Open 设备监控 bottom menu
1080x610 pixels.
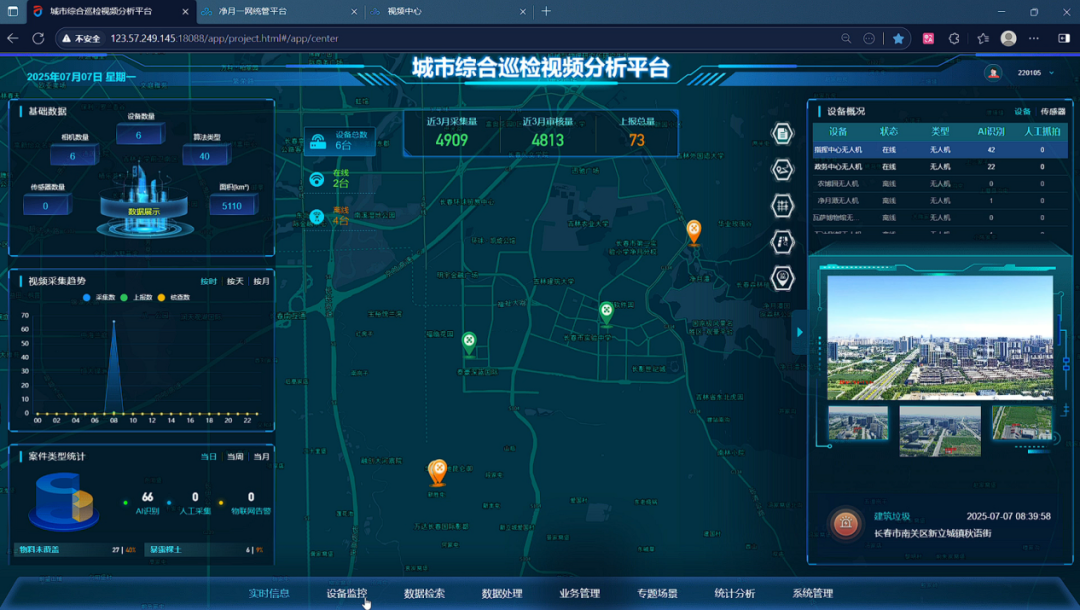(346, 593)
